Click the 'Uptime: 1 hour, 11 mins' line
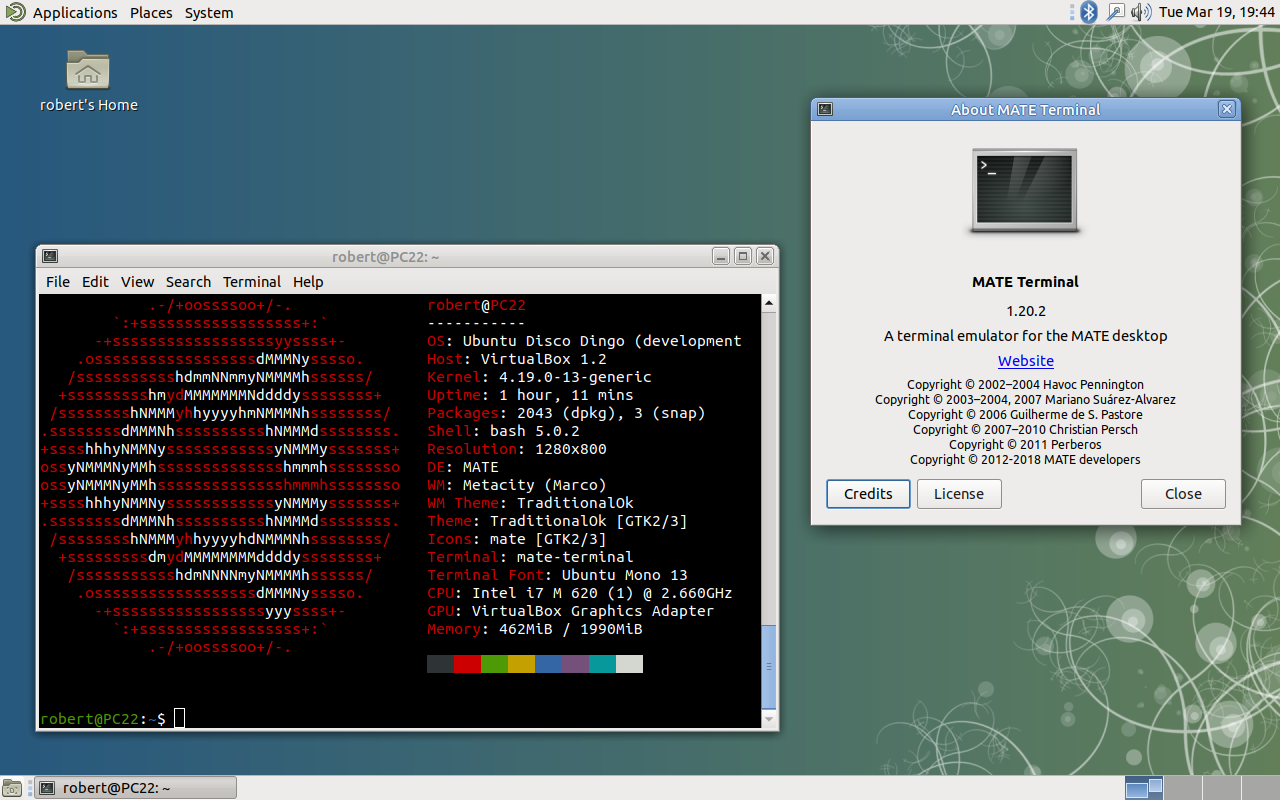The width and height of the screenshot is (1280, 800). tap(530, 395)
